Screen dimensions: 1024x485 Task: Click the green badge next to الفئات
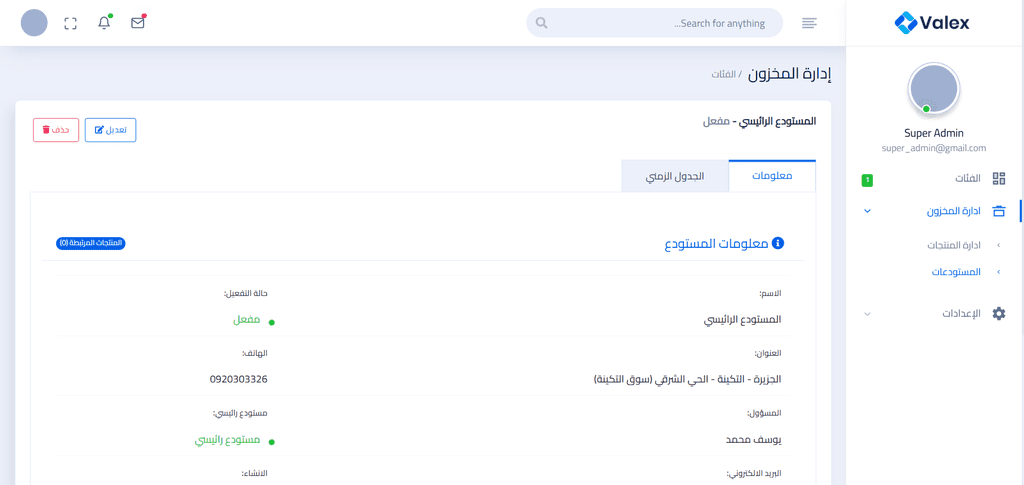coord(867,180)
